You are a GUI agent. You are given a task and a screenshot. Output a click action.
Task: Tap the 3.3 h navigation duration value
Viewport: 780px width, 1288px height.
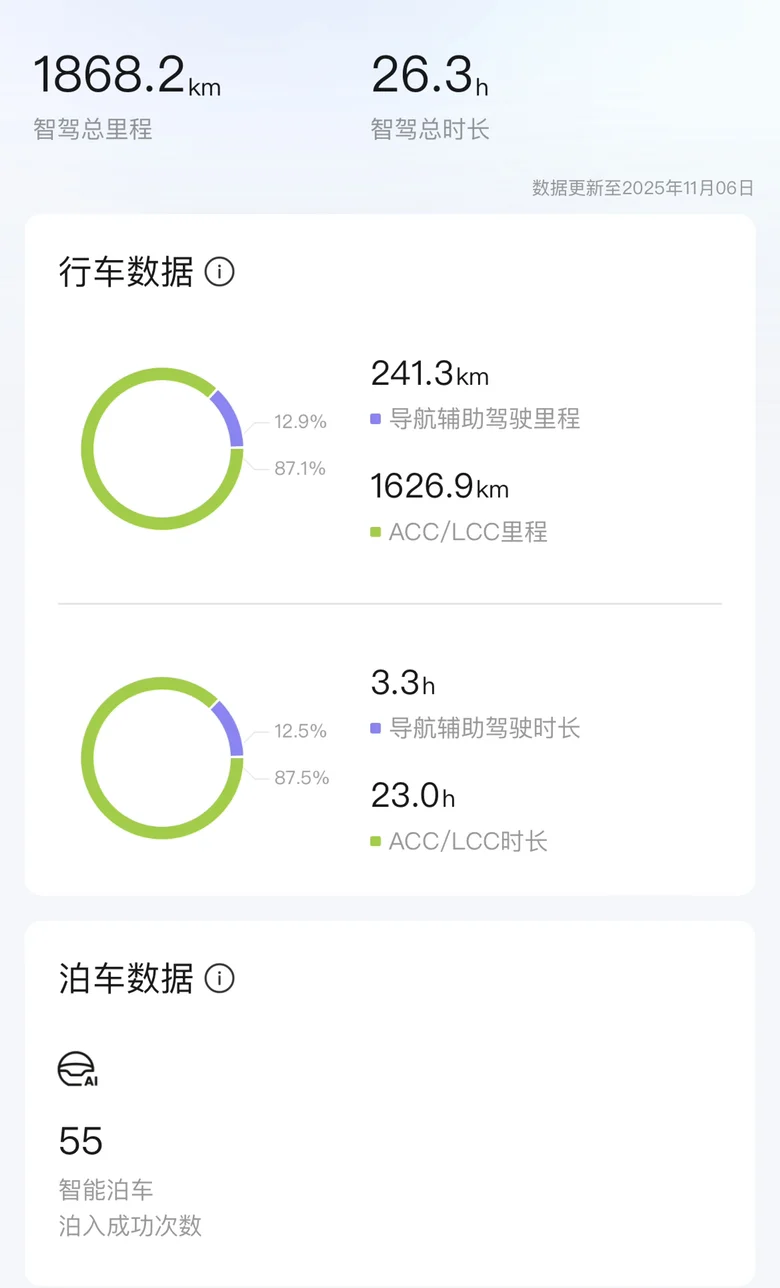tap(402, 684)
